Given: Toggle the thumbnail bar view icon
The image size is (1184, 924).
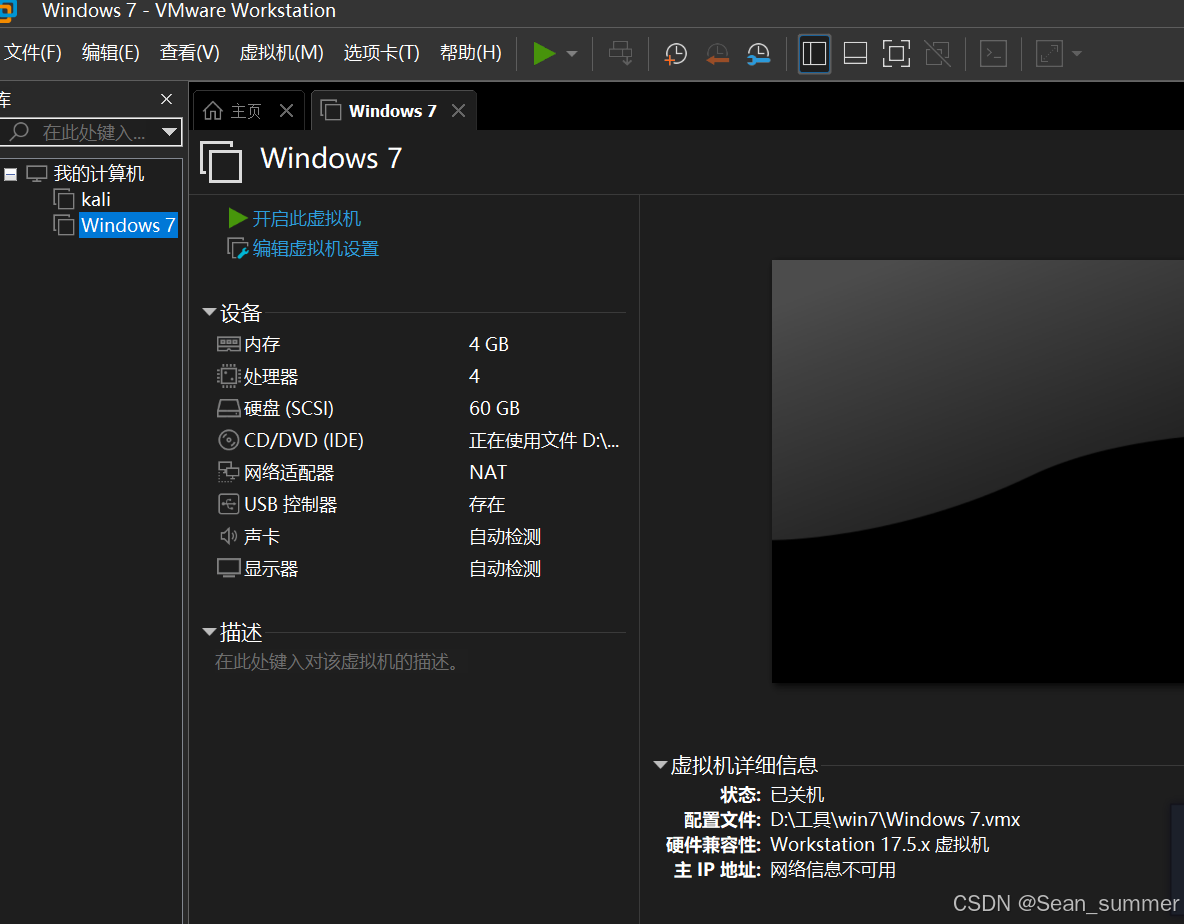Looking at the screenshot, I should (x=855, y=54).
